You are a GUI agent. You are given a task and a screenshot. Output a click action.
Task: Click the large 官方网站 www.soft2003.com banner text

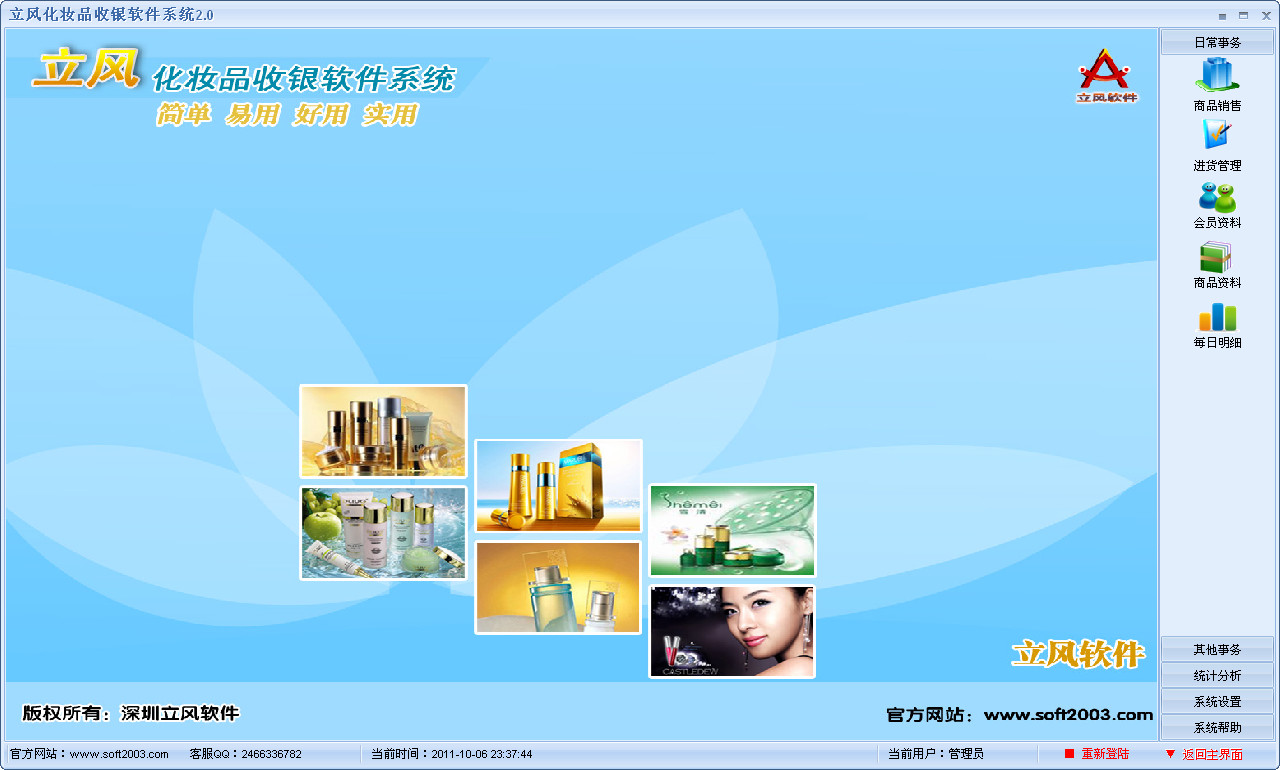tap(1019, 715)
